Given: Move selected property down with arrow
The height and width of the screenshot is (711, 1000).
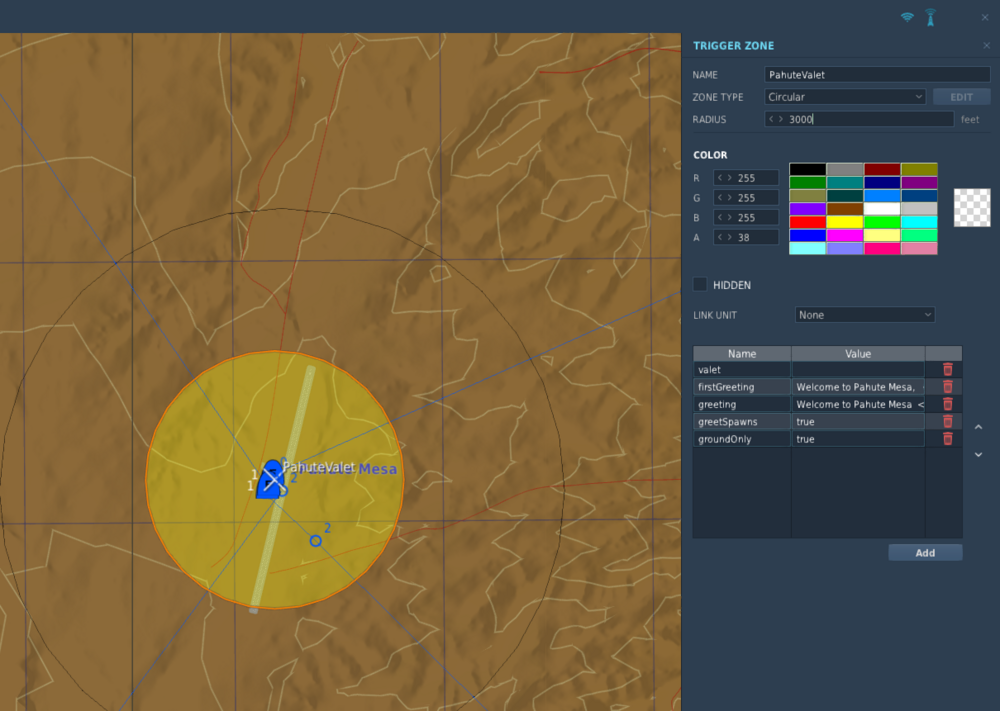Looking at the screenshot, I should tap(978, 455).
